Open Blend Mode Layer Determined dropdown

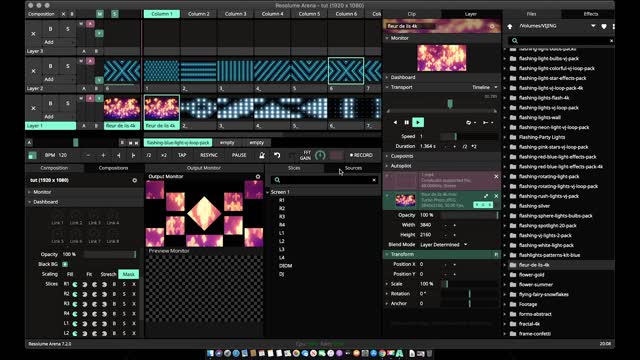pyautogui.click(x=444, y=245)
